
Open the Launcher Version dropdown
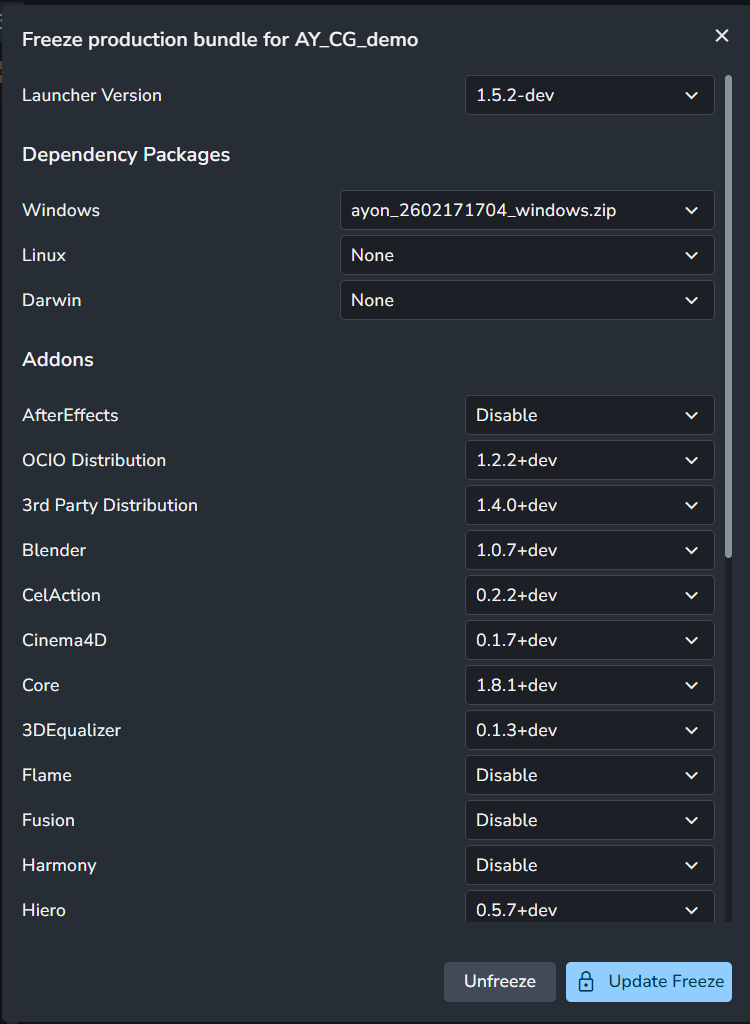click(589, 95)
